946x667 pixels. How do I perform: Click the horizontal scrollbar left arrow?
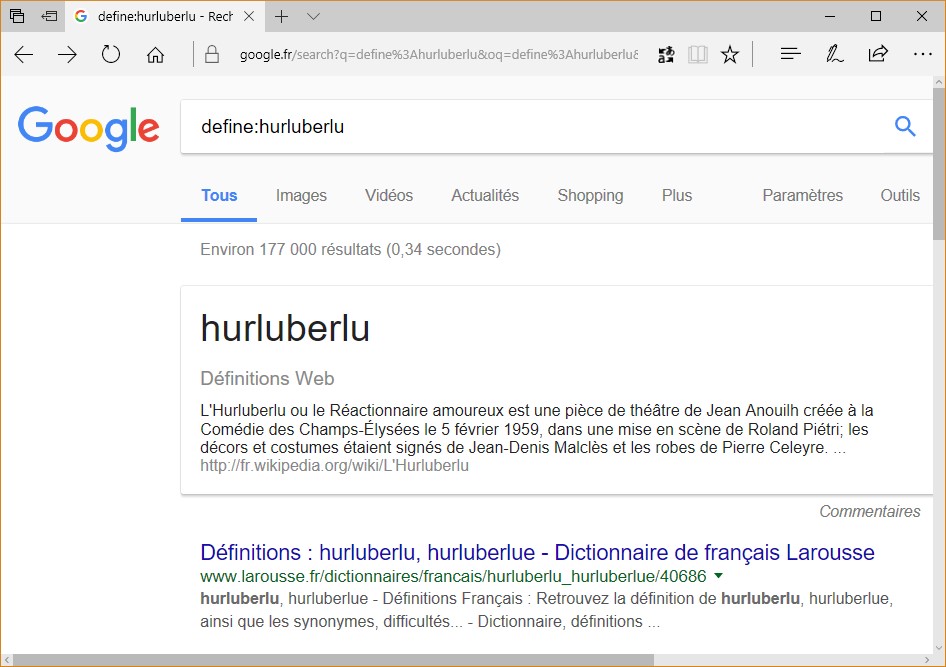pyautogui.click(x=7, y=660)
